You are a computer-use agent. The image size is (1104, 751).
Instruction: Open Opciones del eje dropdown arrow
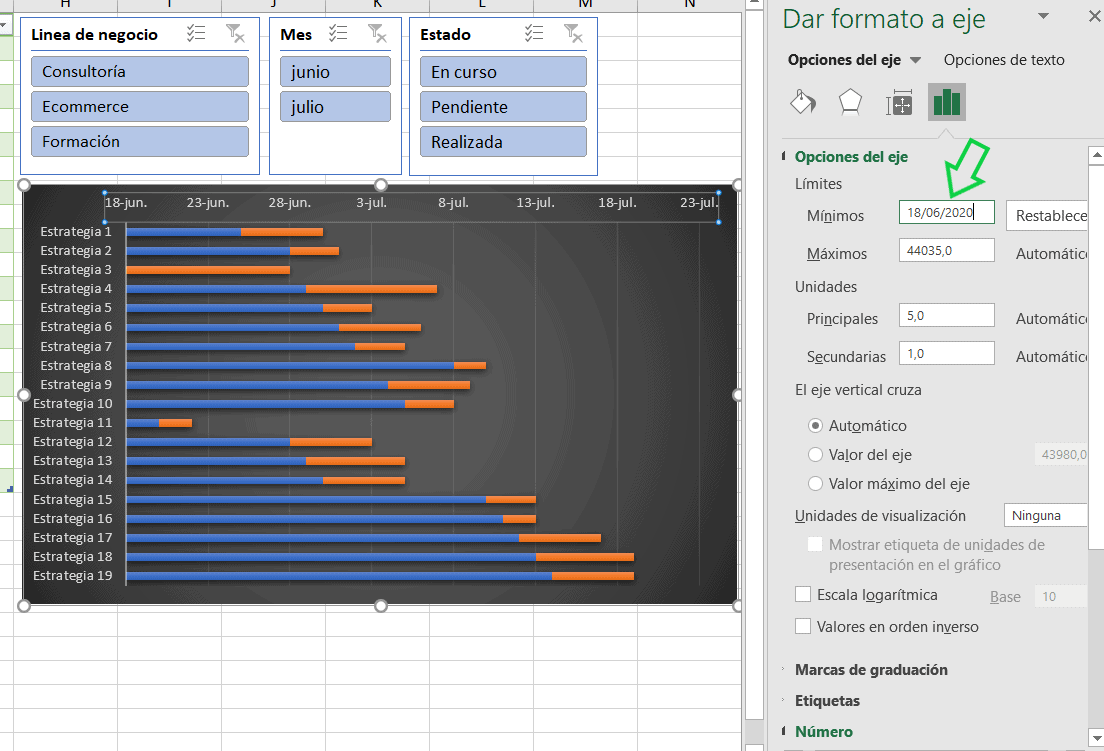pyautogui.click(x=915, y=61)
